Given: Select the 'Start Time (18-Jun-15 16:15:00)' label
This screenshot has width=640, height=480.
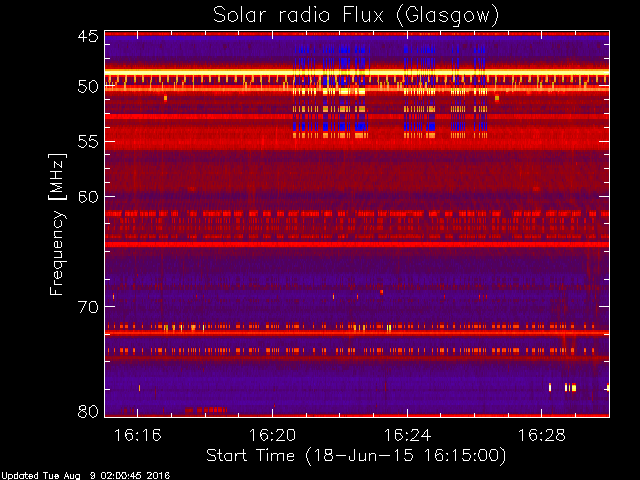Looking at the screenshot, I should (x=356, y=456).
